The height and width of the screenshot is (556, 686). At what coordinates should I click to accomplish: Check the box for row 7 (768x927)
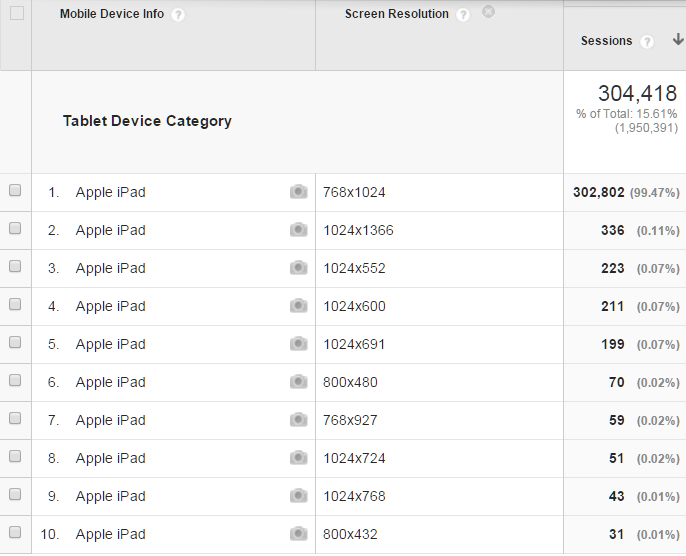coord(15,419)
